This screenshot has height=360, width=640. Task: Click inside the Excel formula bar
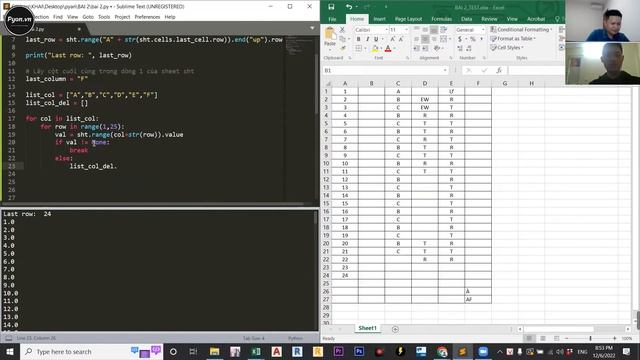(536, 71)
